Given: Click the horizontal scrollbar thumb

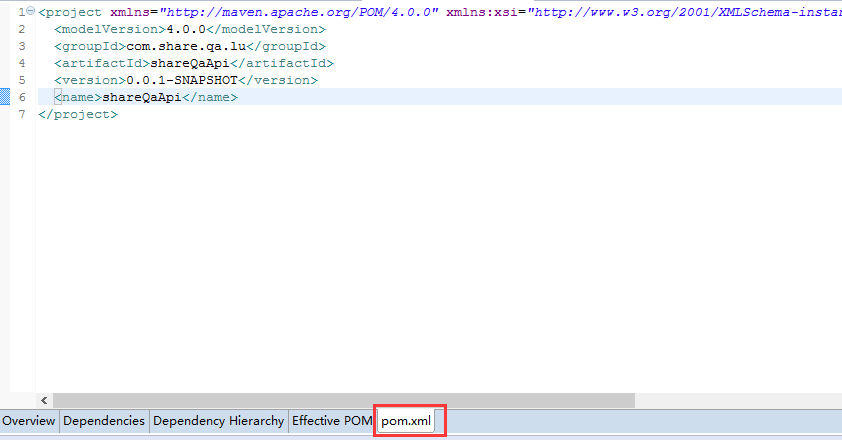Looking at the screenshot, I should (344, 400).
